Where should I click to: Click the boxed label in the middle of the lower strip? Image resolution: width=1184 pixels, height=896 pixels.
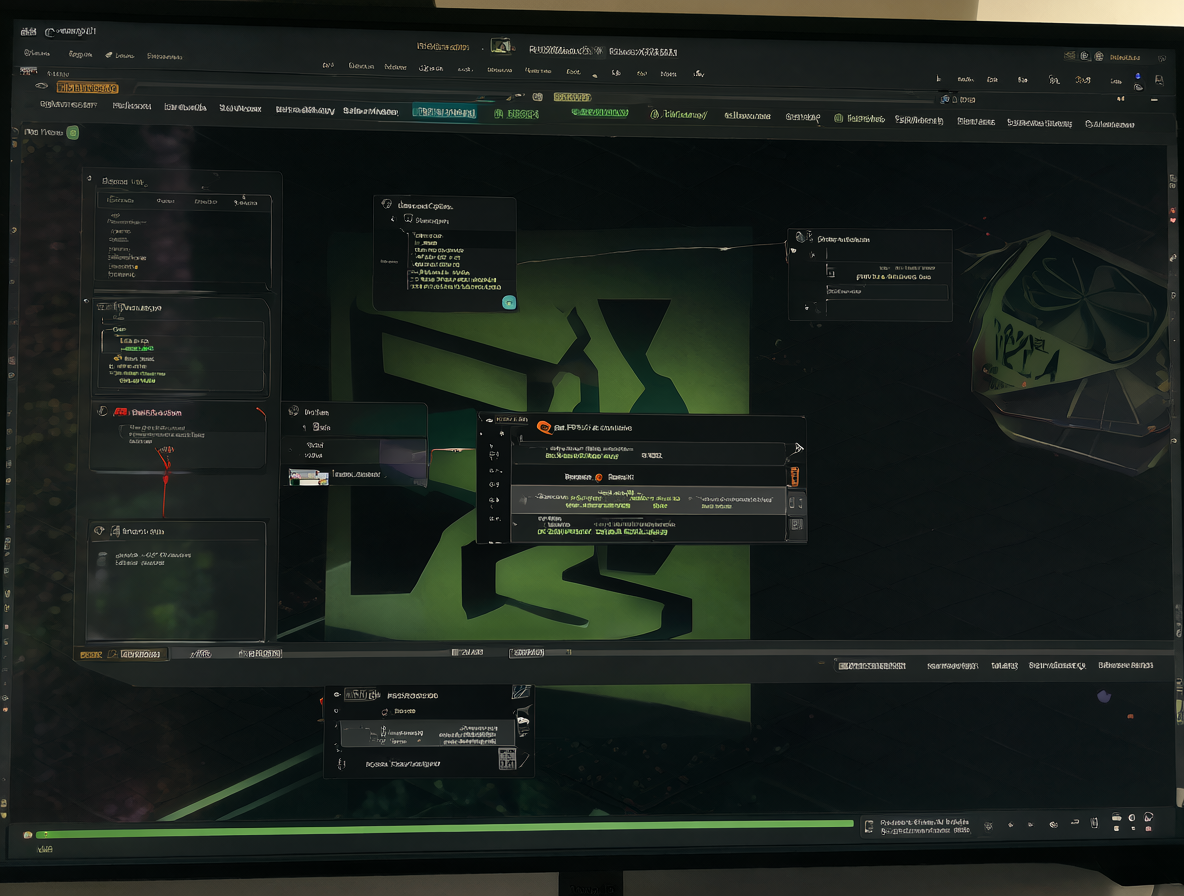coord(526,652)
